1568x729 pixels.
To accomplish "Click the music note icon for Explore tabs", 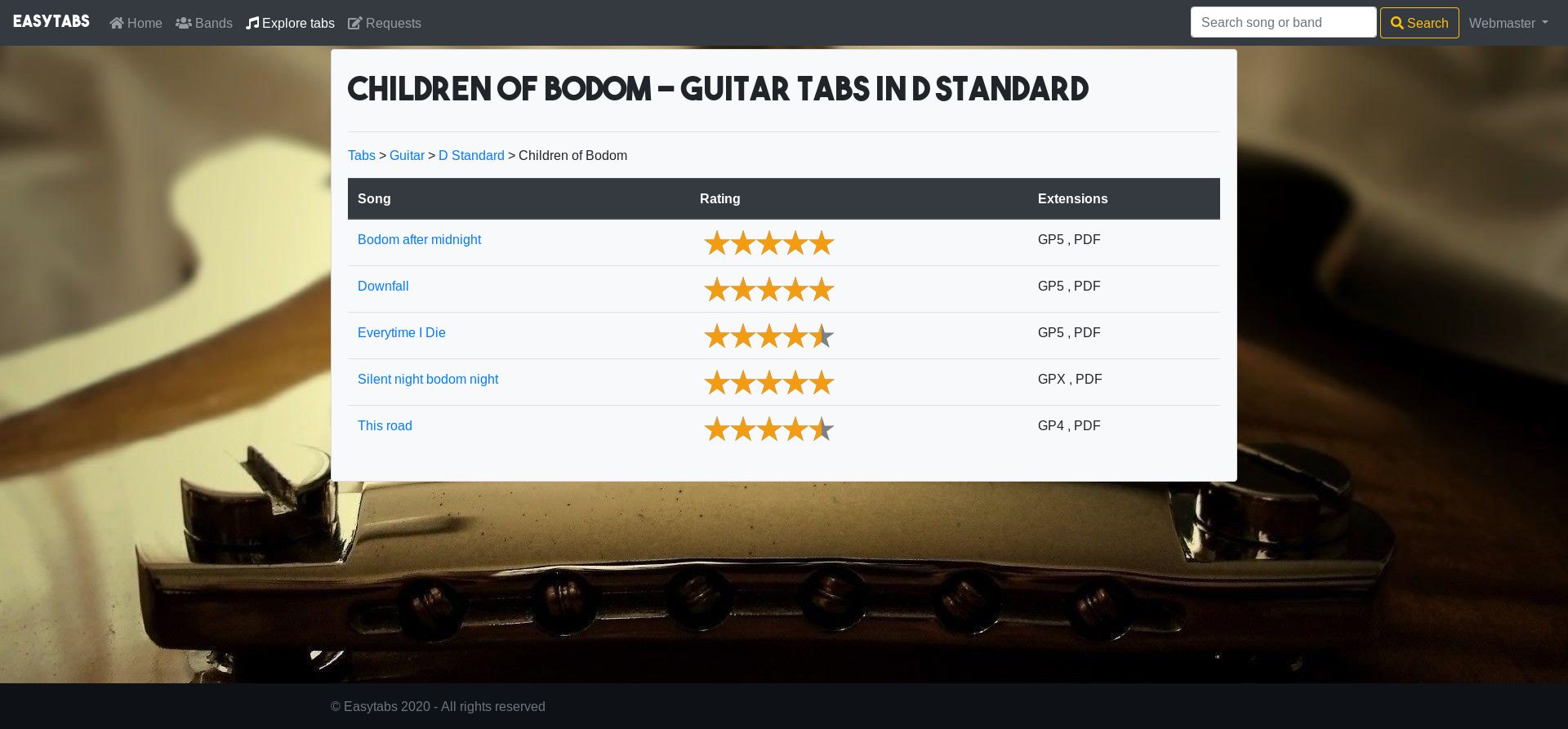I will 252,23.
